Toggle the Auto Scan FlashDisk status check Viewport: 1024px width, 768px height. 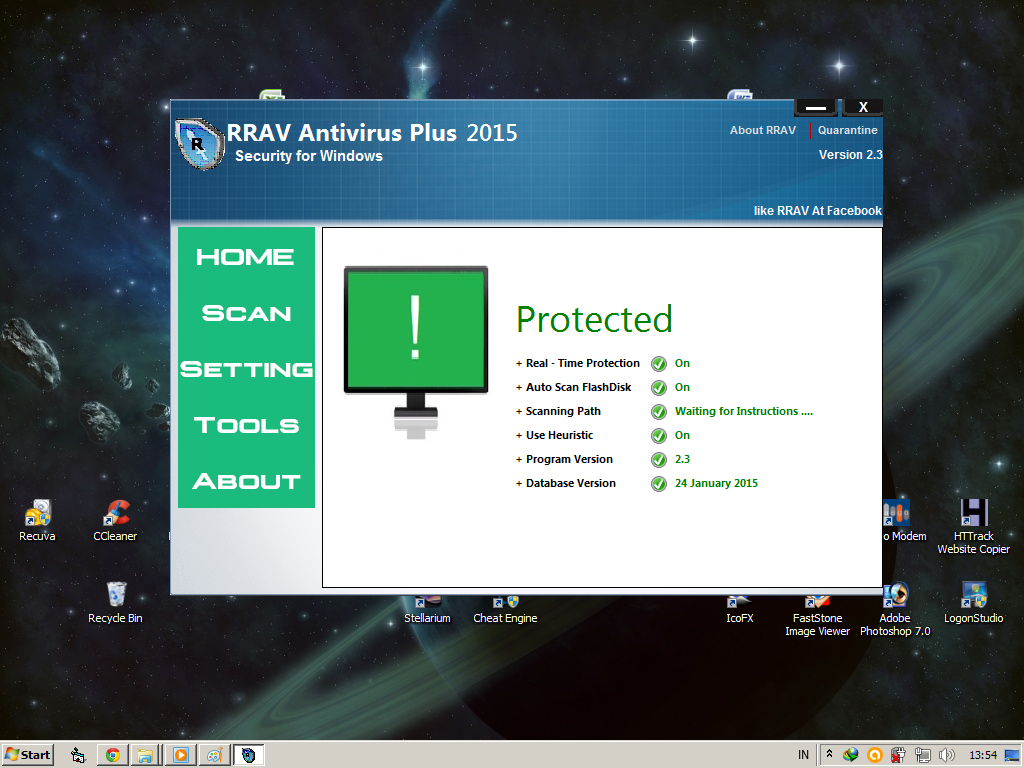[x=659, y=387]
